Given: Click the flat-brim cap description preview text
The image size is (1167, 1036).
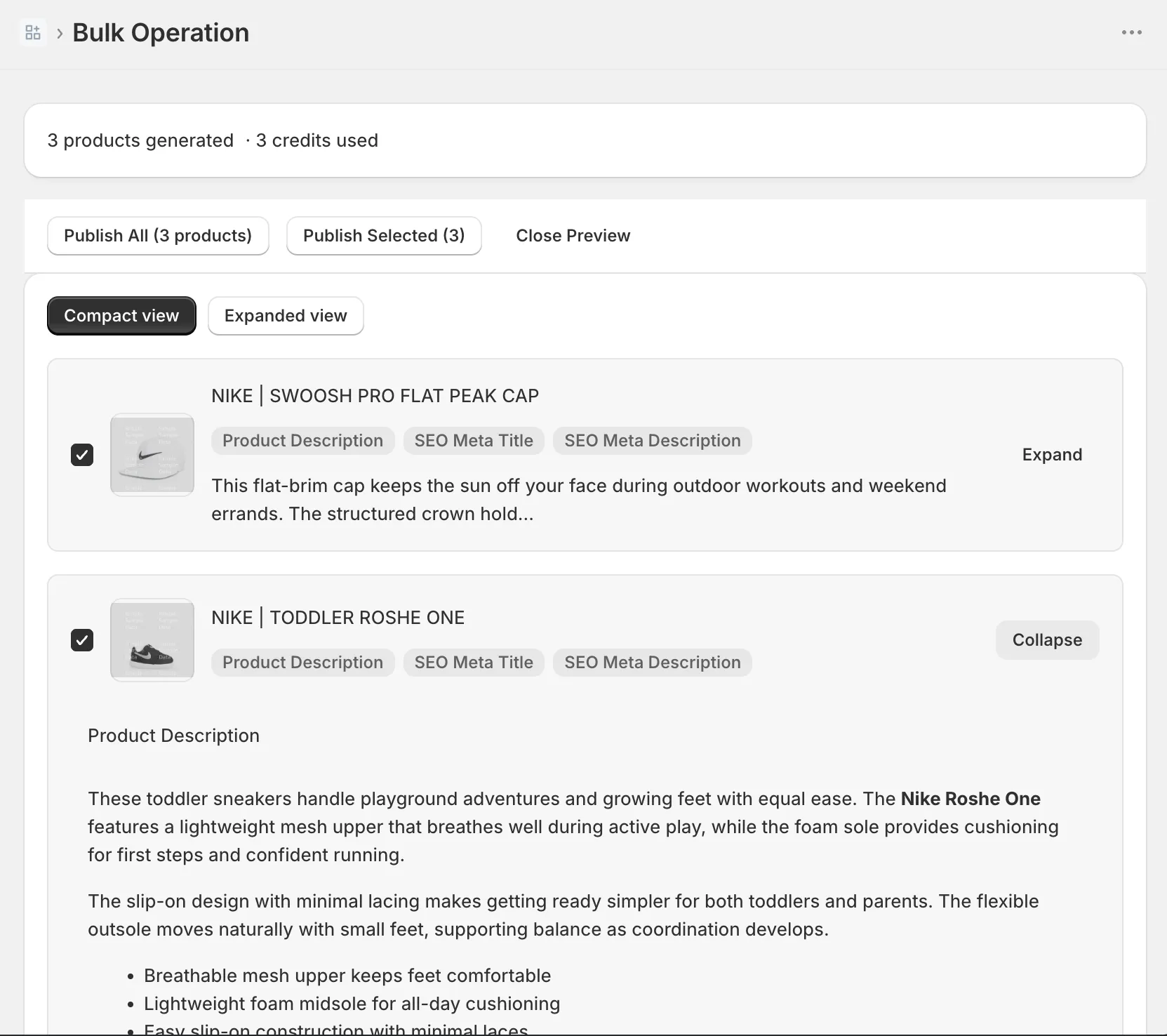Looking at the screenshot, I should 579,500.
